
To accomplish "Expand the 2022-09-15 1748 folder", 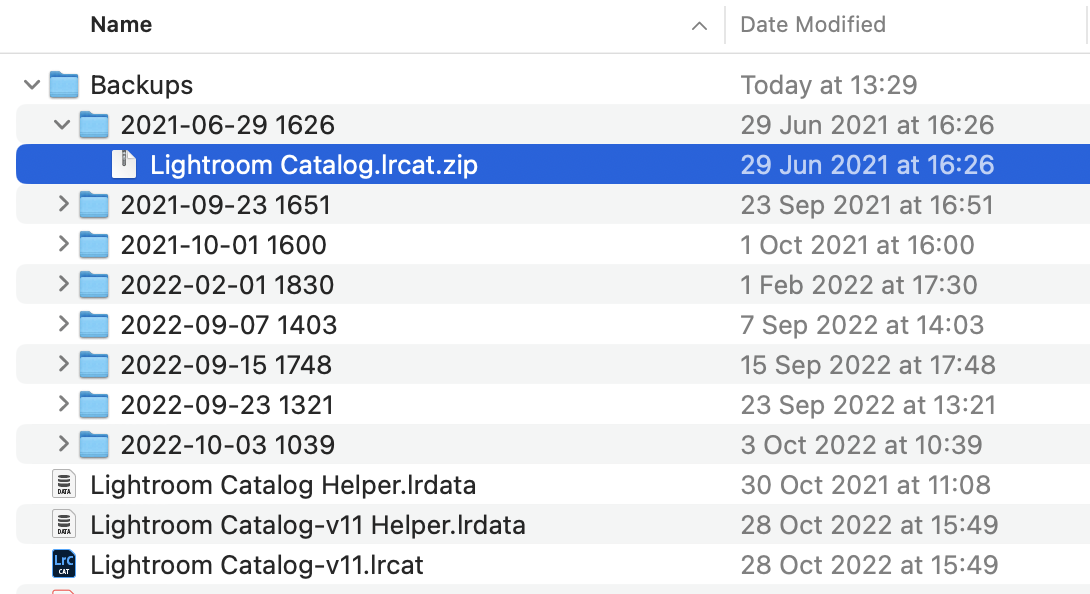I will pos(63,364).
